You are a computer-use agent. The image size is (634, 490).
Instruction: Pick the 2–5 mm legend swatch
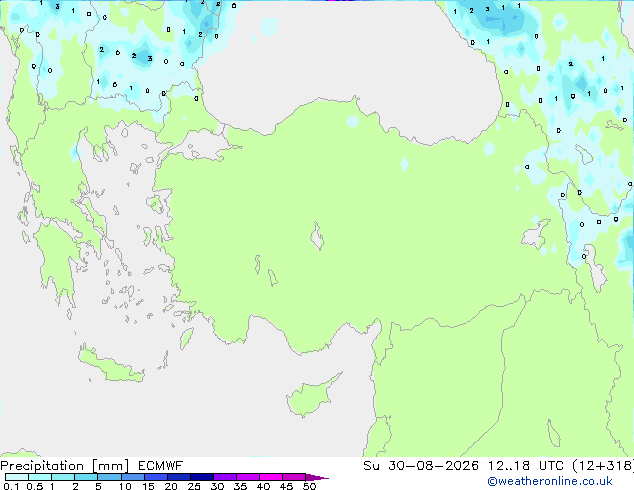click(x=86, y=477)
